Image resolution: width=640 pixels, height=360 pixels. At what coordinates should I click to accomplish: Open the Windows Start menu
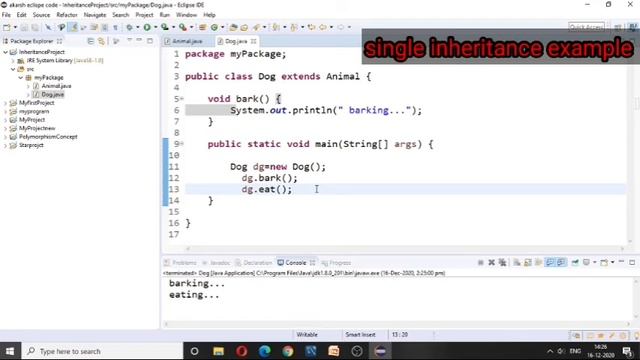click(x=10, y=351)
